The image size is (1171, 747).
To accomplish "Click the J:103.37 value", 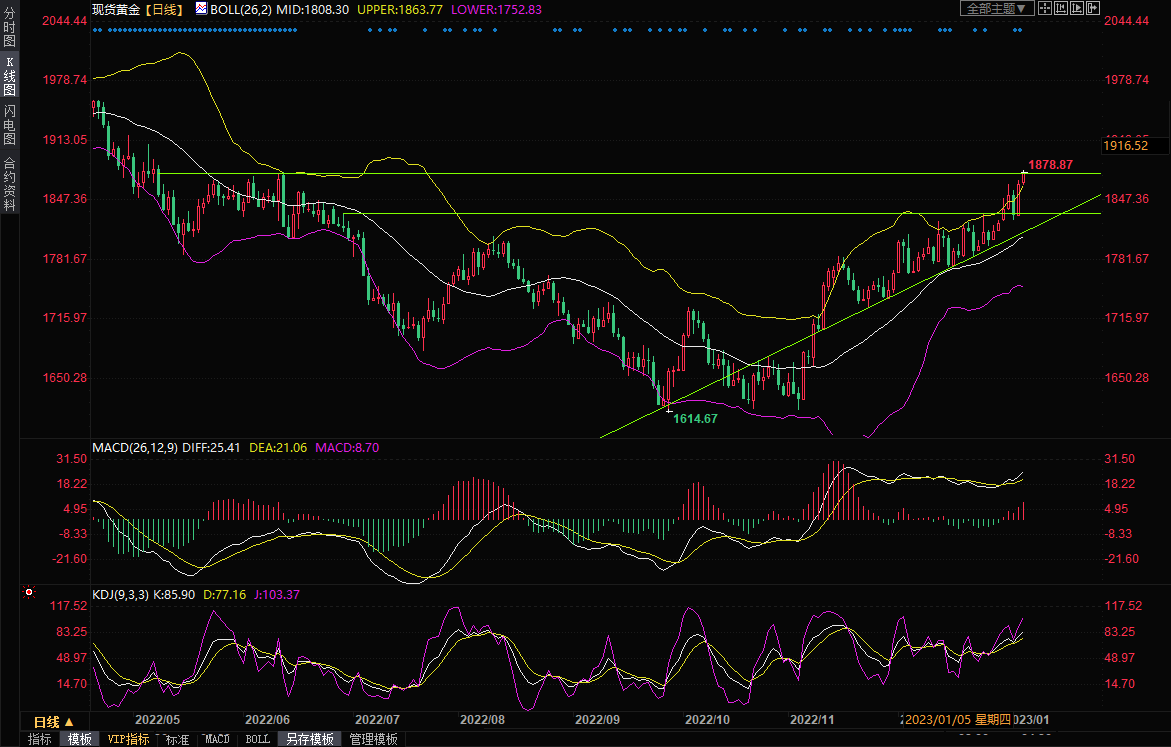I will tap(277, 595).
